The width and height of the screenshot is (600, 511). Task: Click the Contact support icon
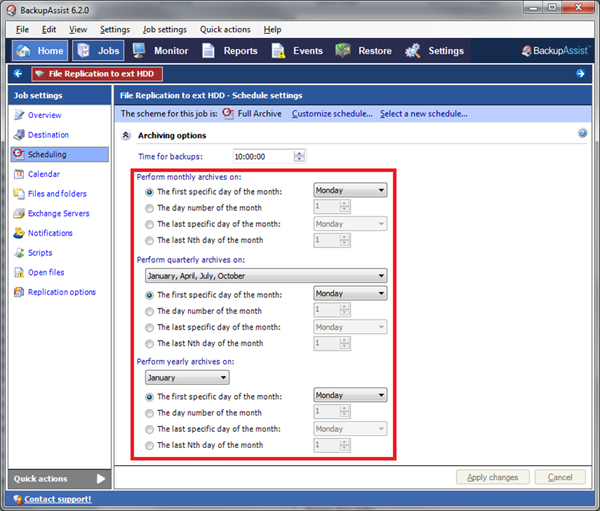click(18, 499)
